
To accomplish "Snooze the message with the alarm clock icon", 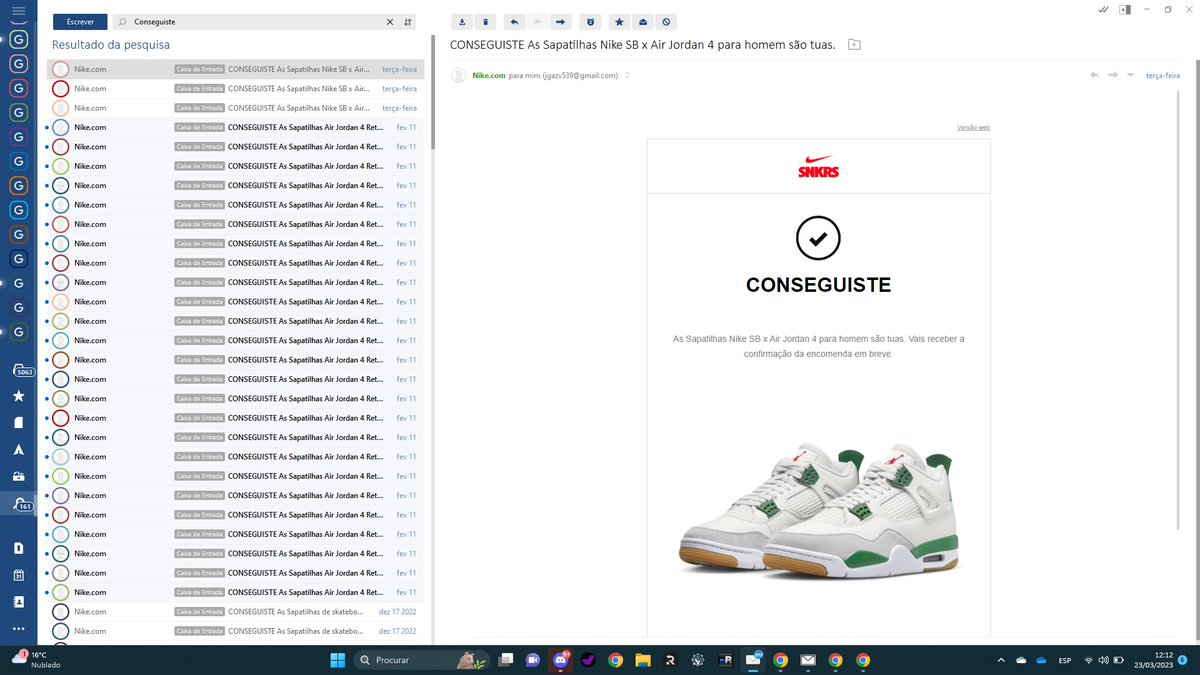I will [590, 21].
